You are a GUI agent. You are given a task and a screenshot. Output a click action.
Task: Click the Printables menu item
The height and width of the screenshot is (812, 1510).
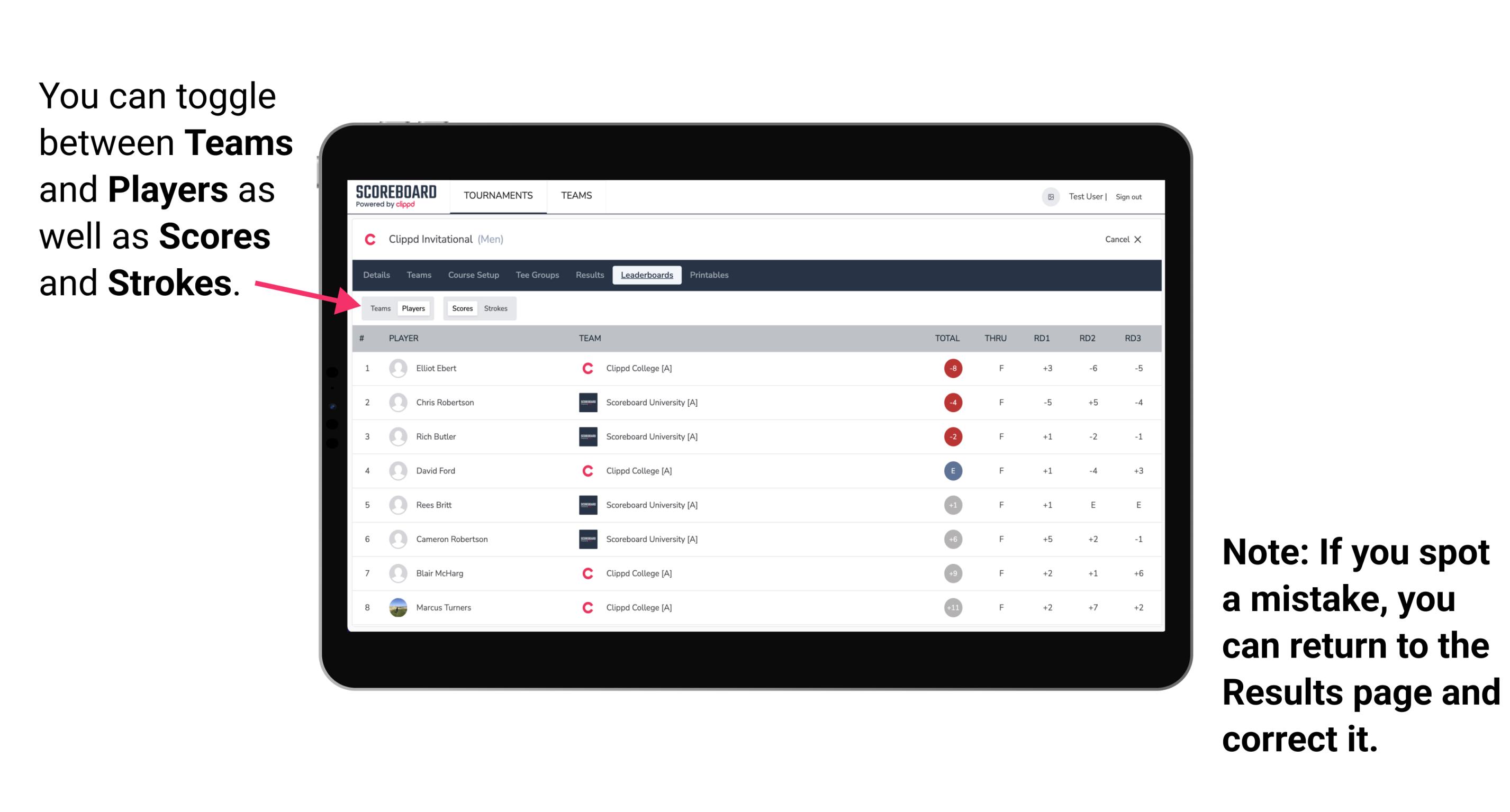(710, 274)
